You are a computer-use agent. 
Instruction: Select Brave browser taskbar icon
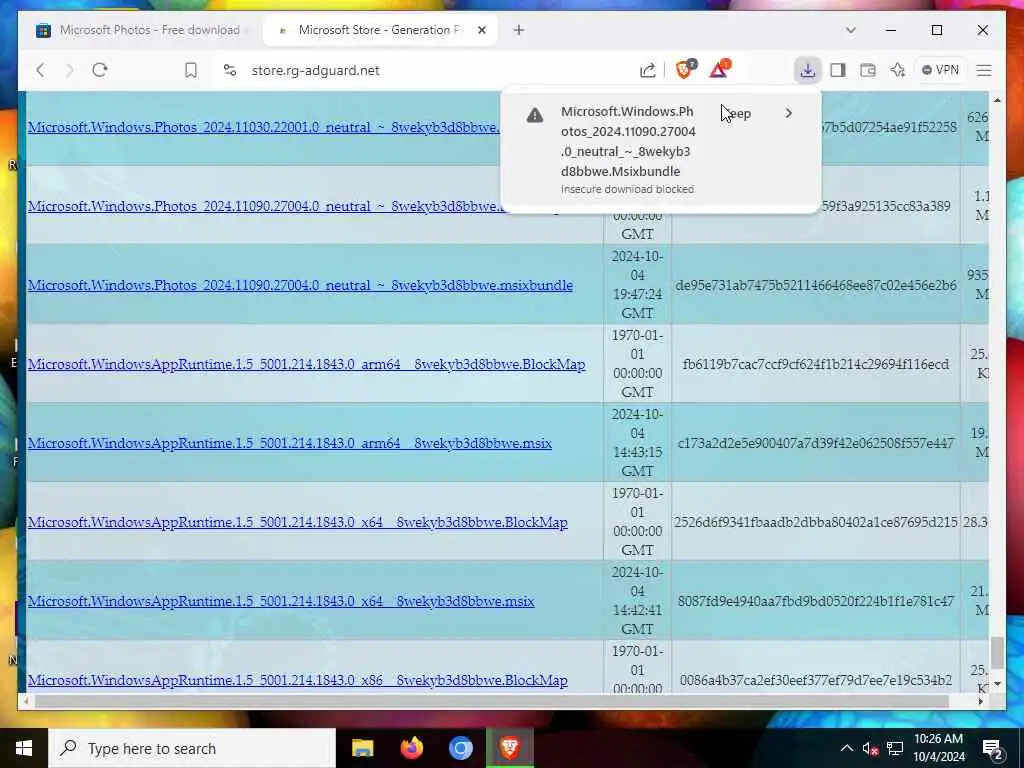tap(509, 748)
